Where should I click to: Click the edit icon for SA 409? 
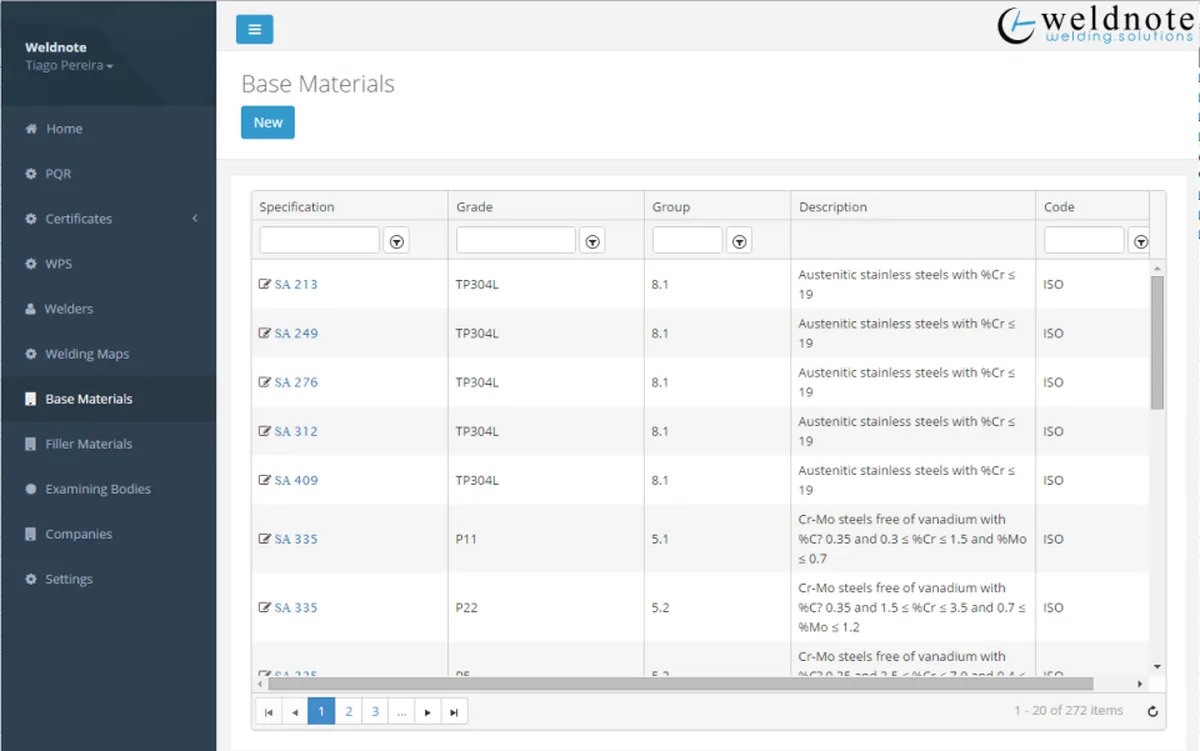point(265,480)
